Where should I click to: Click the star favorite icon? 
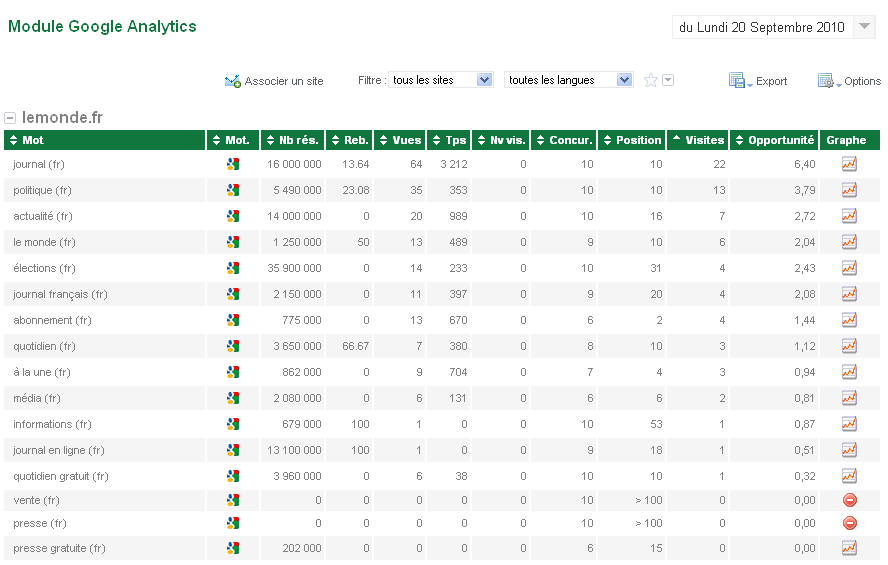[x=650, y=81]
